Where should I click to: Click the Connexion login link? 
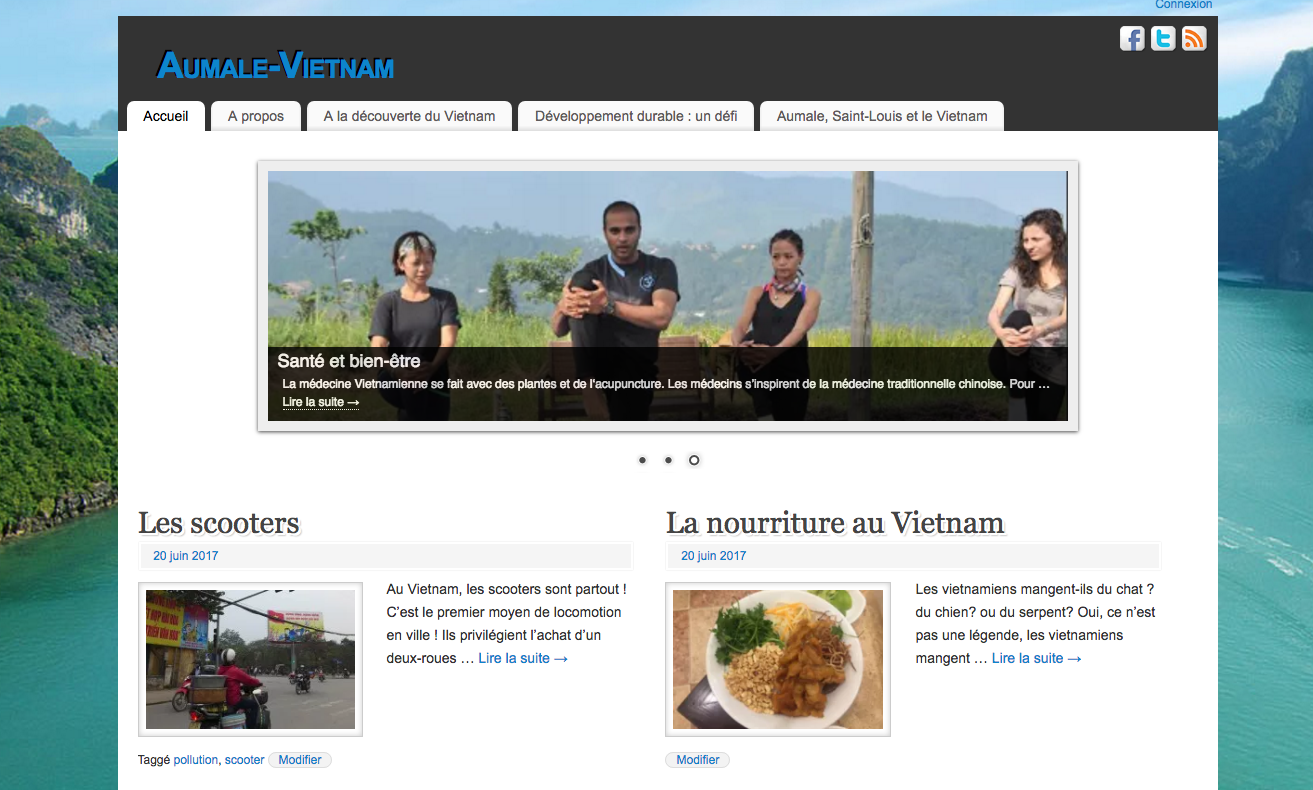point(1184,5)
